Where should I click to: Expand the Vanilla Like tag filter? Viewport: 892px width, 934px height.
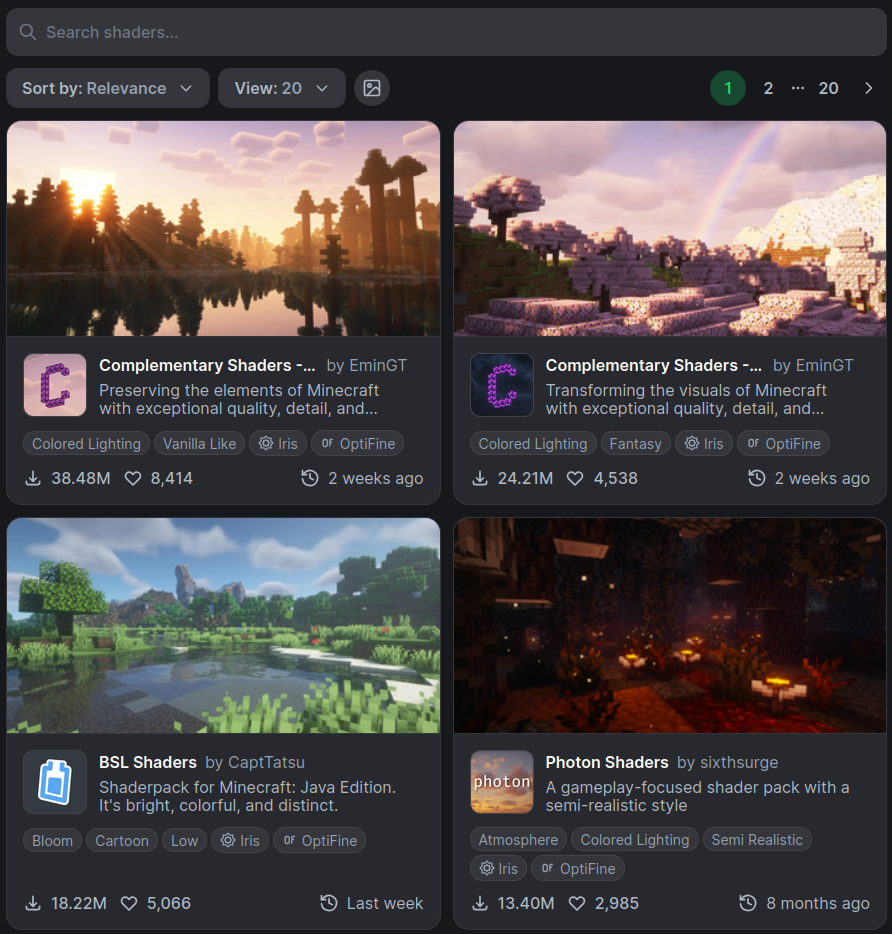click(199, 443)
